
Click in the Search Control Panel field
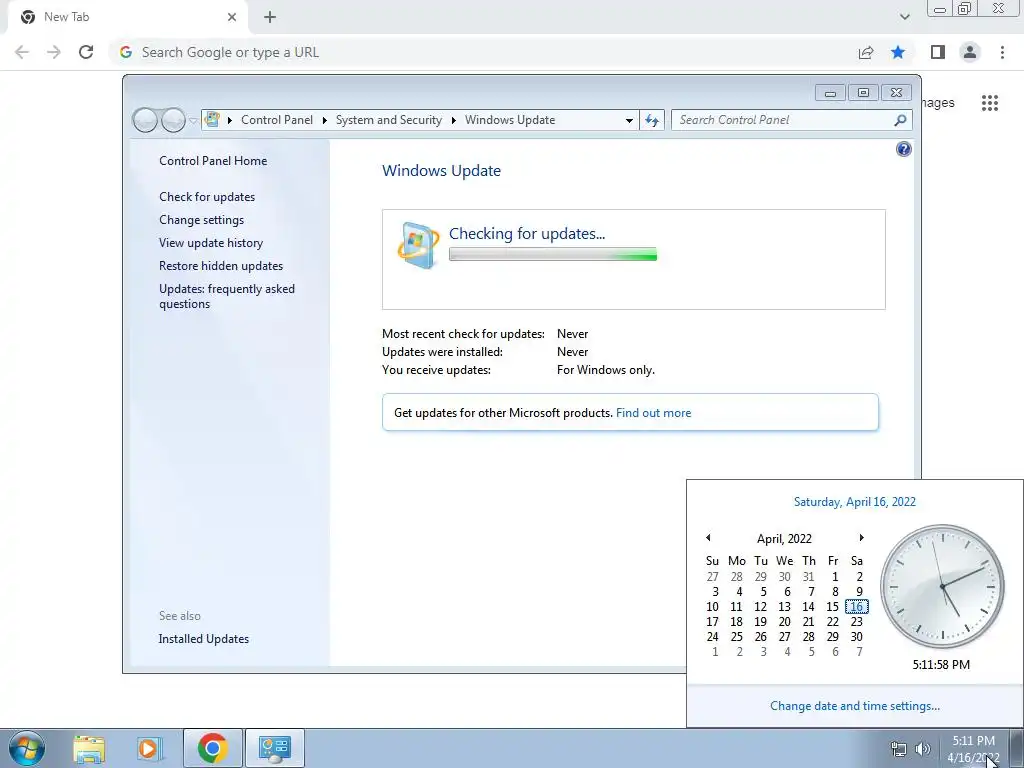click(x=784, y=120)
